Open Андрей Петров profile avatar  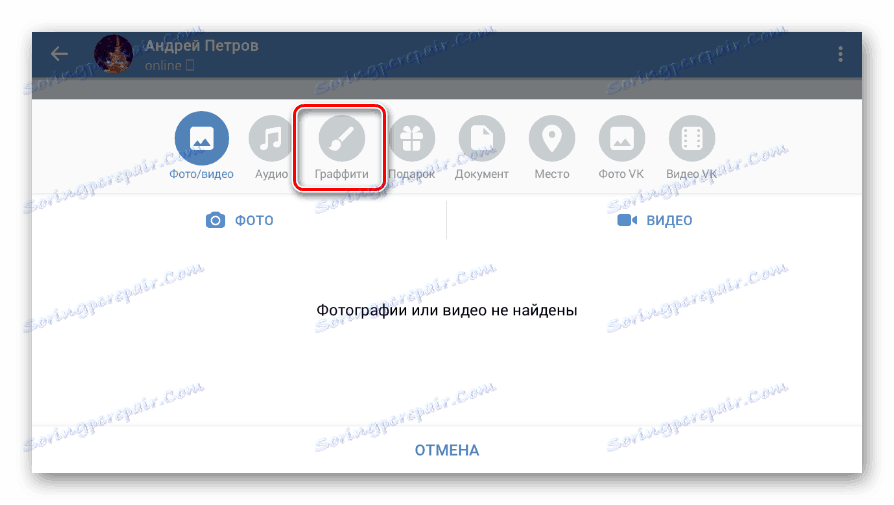point(113,54)
